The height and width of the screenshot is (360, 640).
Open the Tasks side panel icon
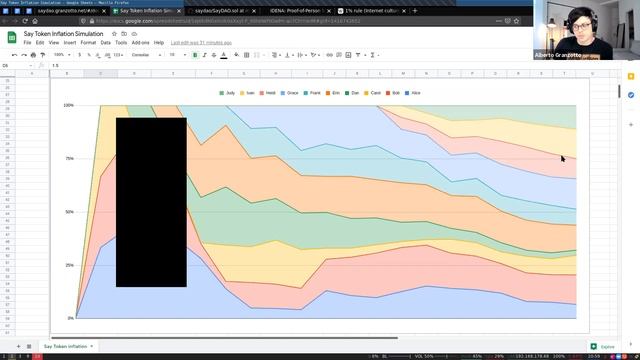631,95
